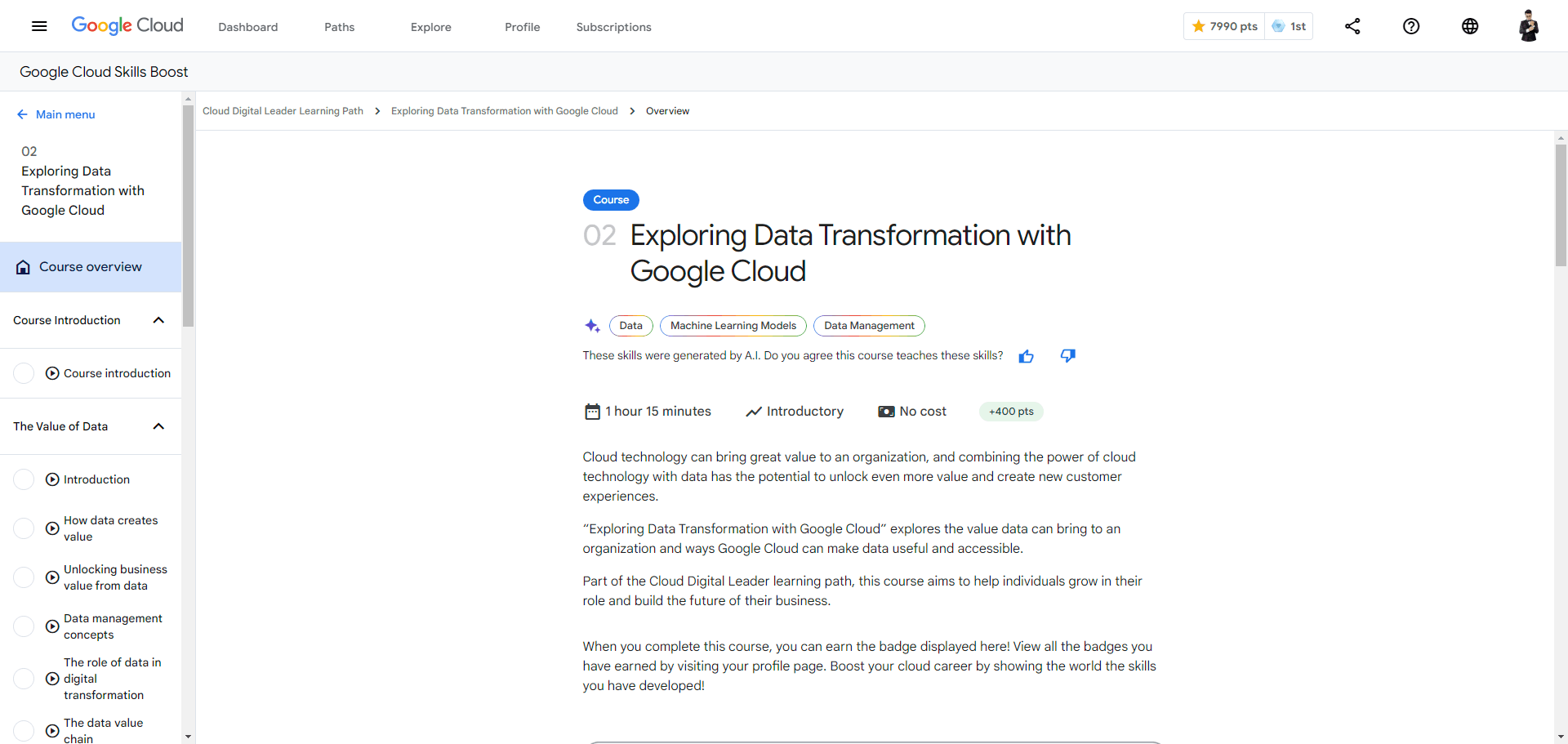Open How data creates value lesson
This screenshot has width=1568, height=744.
(111, 528)
